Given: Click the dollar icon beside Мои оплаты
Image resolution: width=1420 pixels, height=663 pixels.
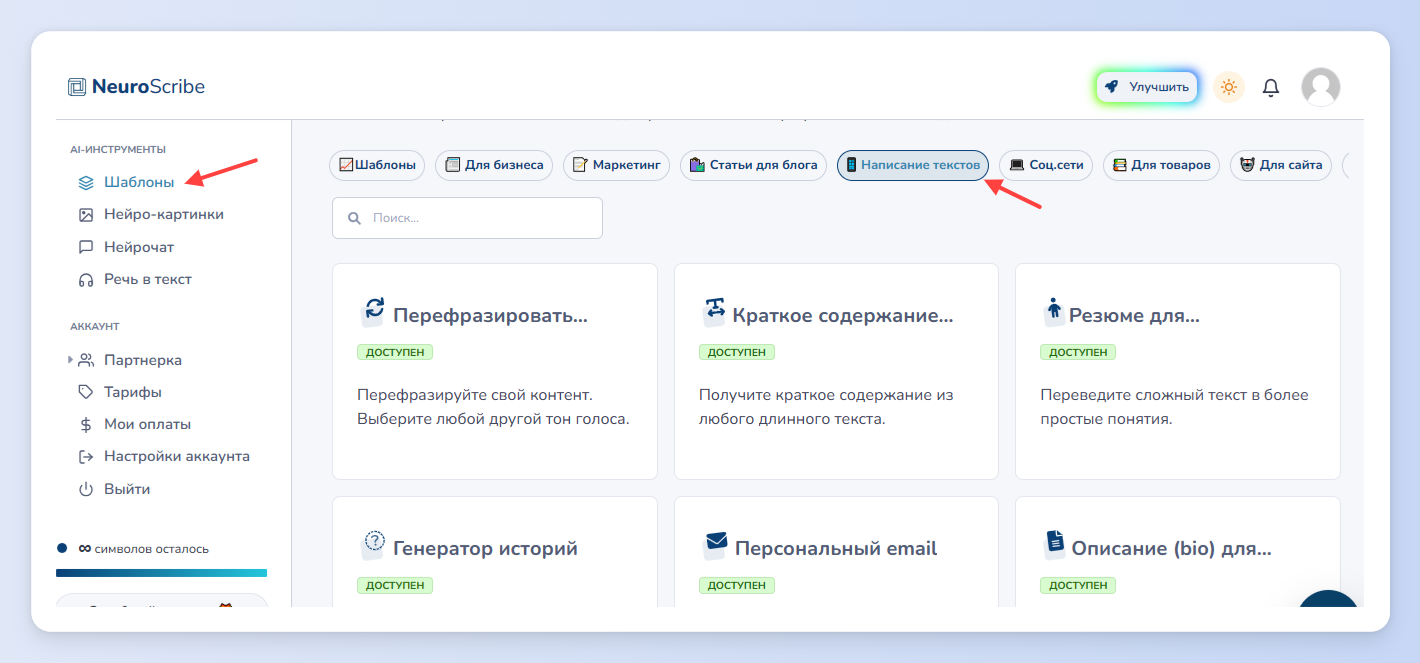Looking at the screenshot, I should coord(86,425).
